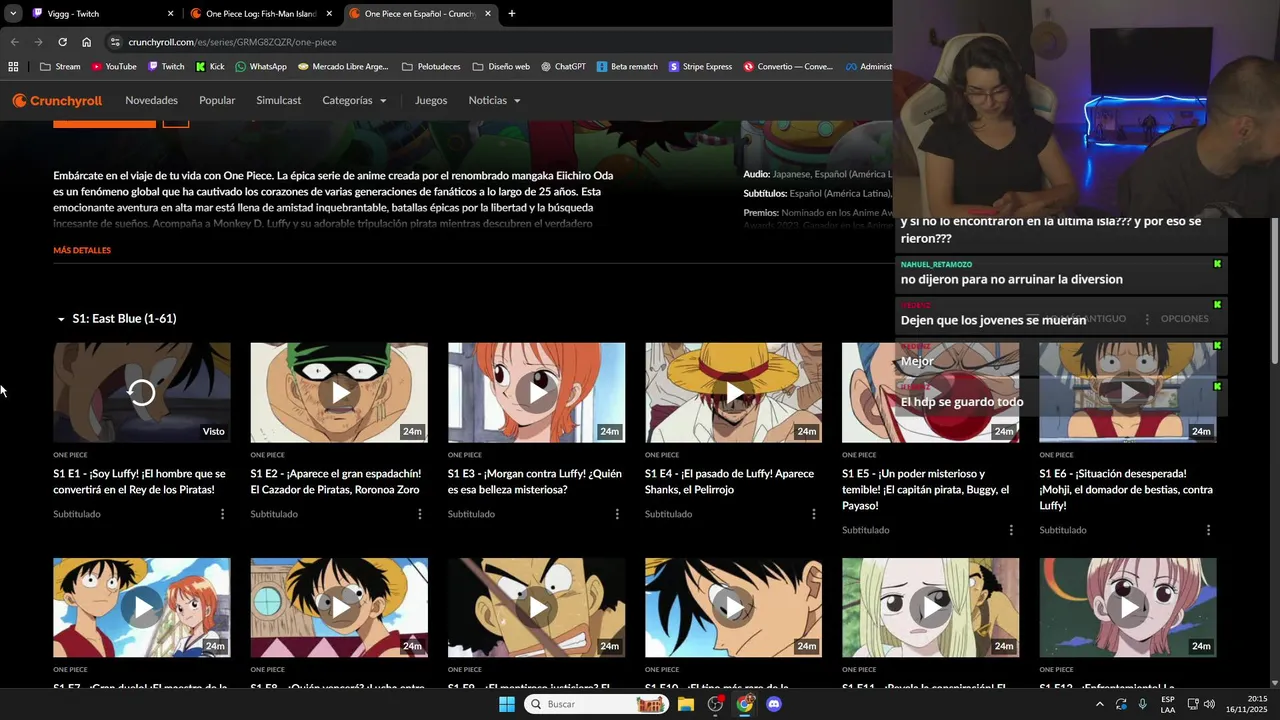Open the YouTube bookmark
The image size is (1280, 720).
point(113,67)
